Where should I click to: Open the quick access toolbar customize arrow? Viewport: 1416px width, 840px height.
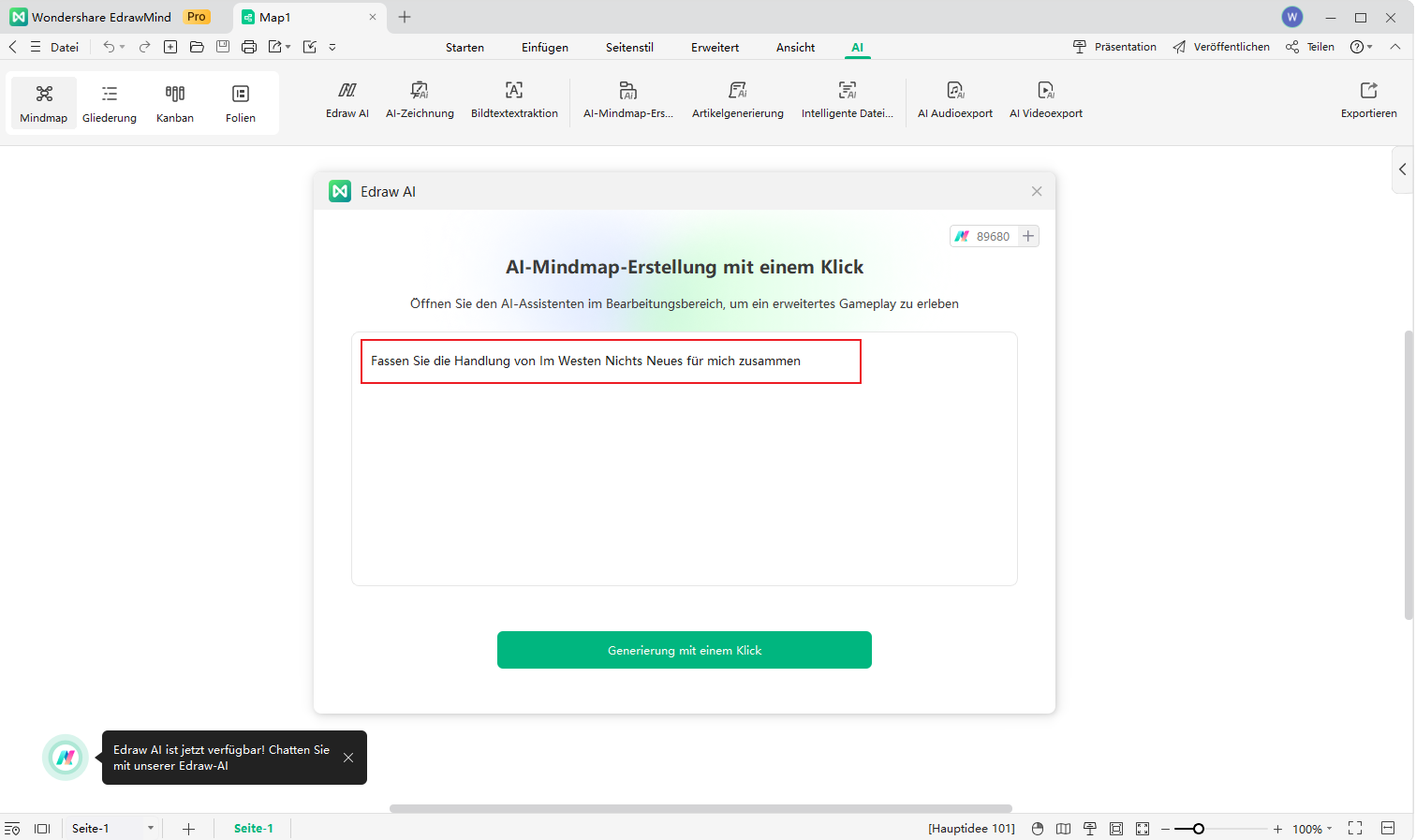332,47
